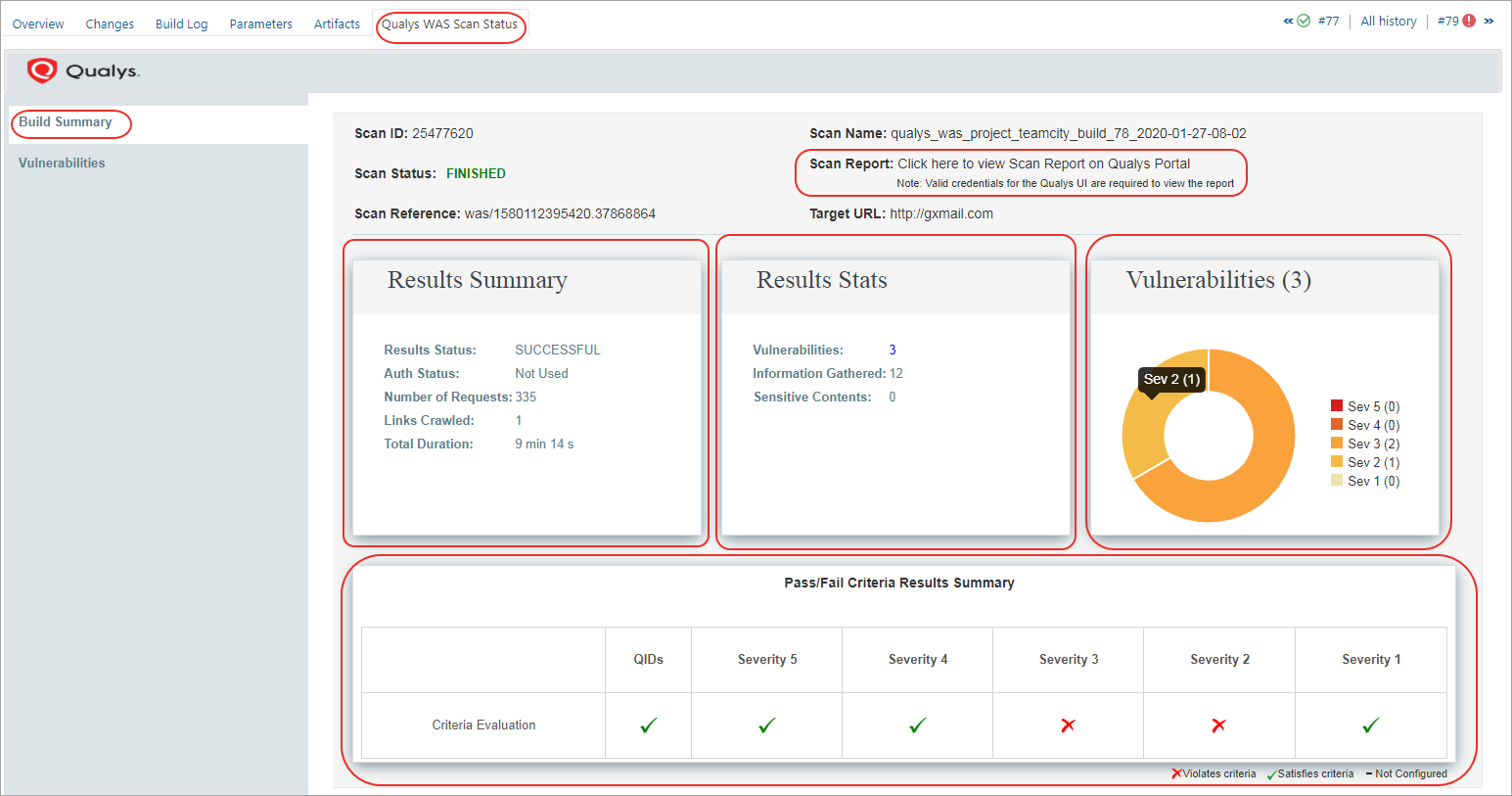1512x796 pixels.
Task: Click the Results Summary heading
Action: click(x=478, y=280)
